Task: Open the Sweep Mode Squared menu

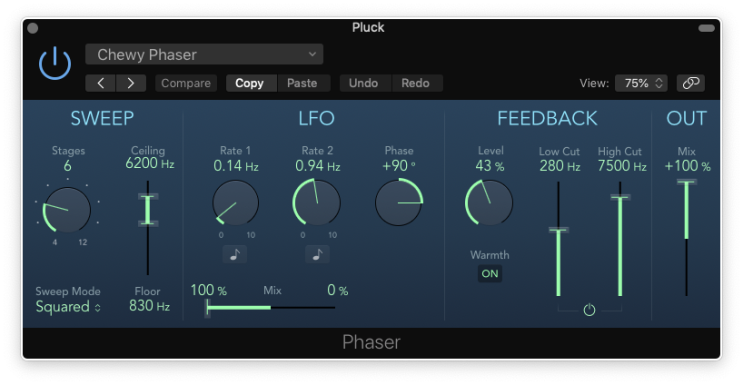Action: point(68,307)
